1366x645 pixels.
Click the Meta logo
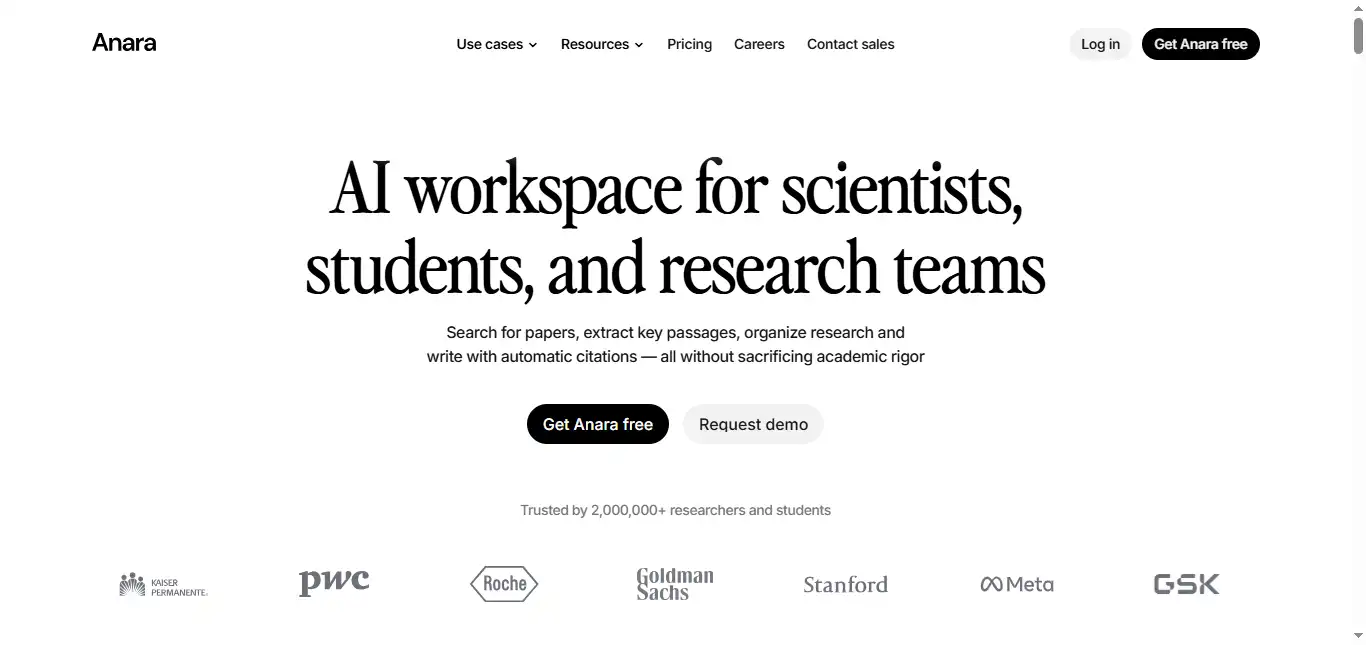(1017, 584)
